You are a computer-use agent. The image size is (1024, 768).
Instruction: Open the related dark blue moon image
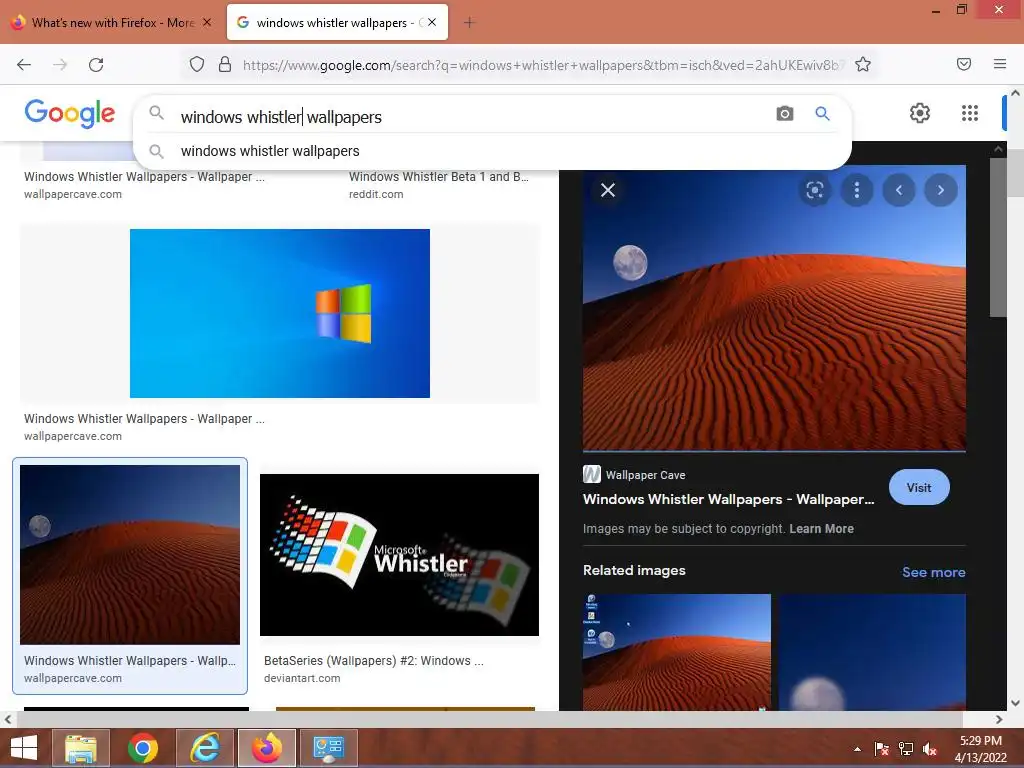[x=872, y=652]
